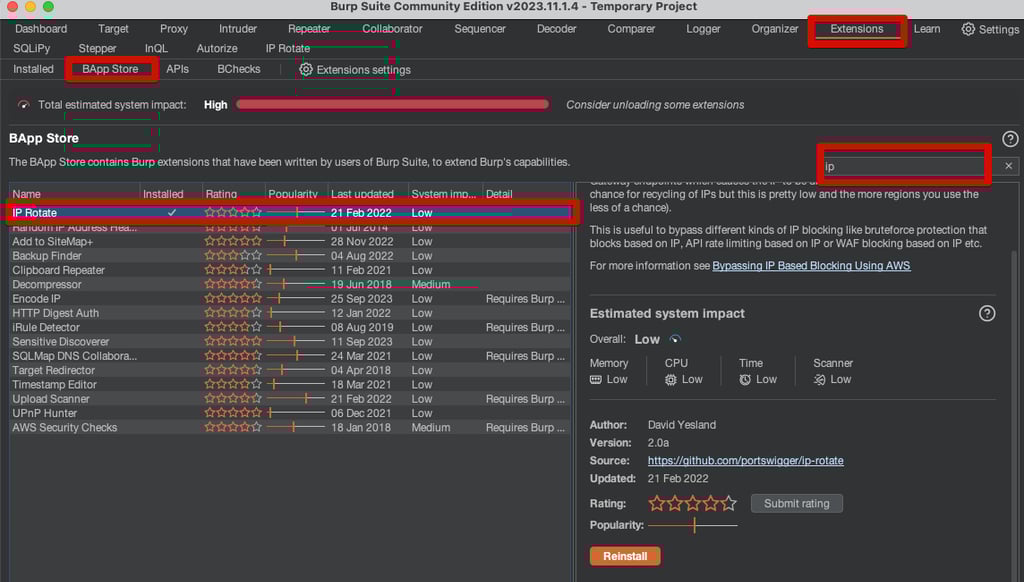1024x582 pixels.
Task: Sort extensions by the Rating column header
Action: click(x=234, y=194)
